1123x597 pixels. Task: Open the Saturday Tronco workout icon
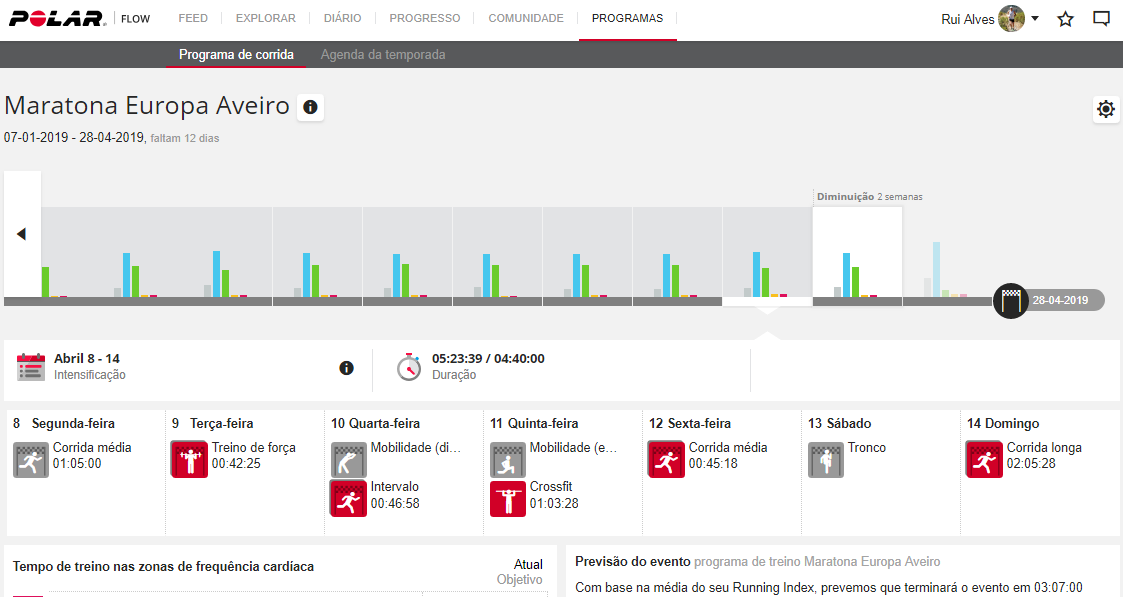825,459
